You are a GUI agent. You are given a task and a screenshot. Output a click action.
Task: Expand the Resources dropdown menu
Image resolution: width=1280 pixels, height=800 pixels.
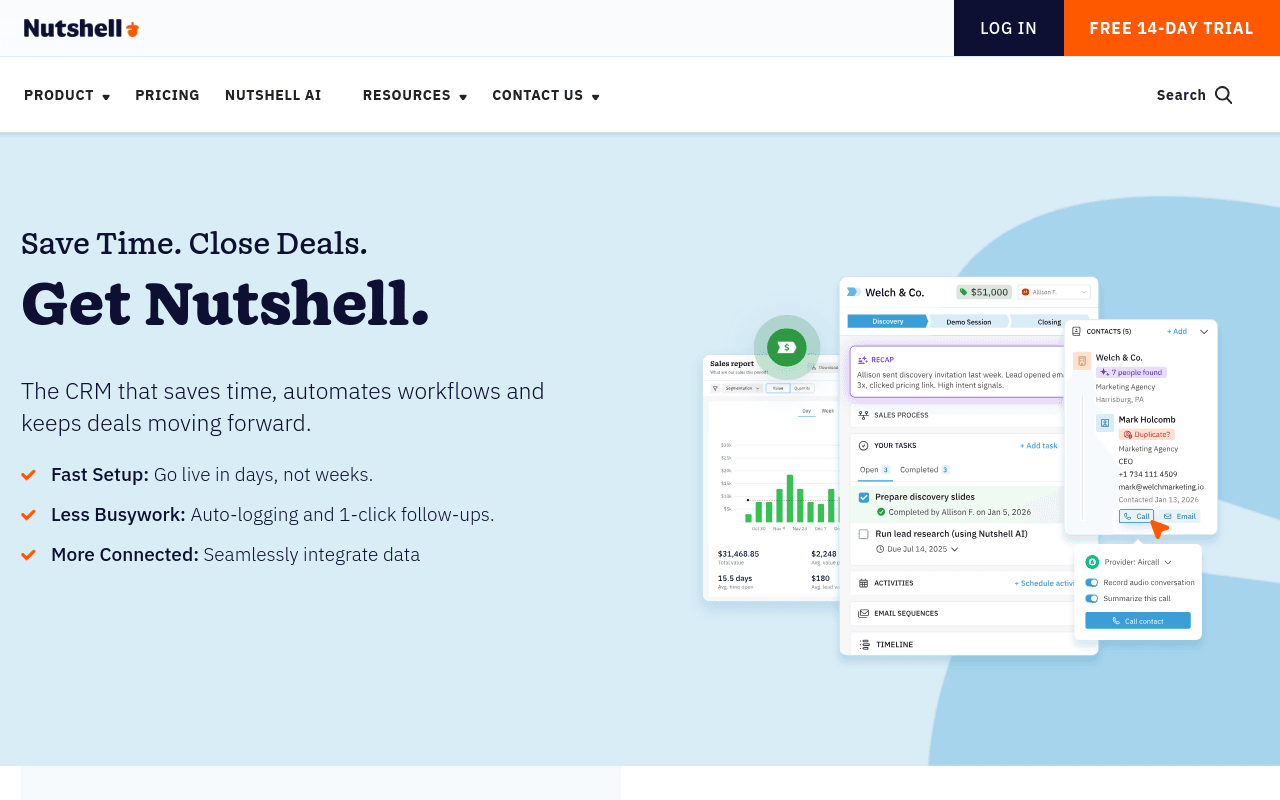(415, 95)
